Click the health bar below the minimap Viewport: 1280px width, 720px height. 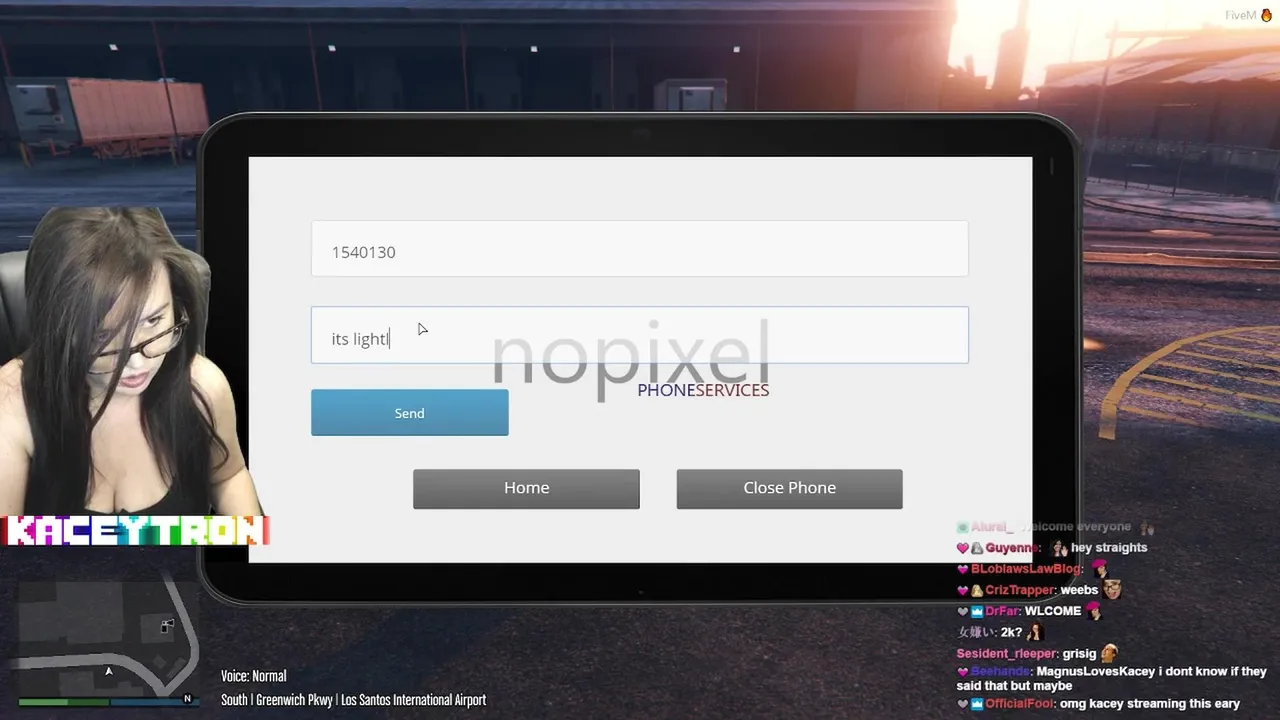64,702
